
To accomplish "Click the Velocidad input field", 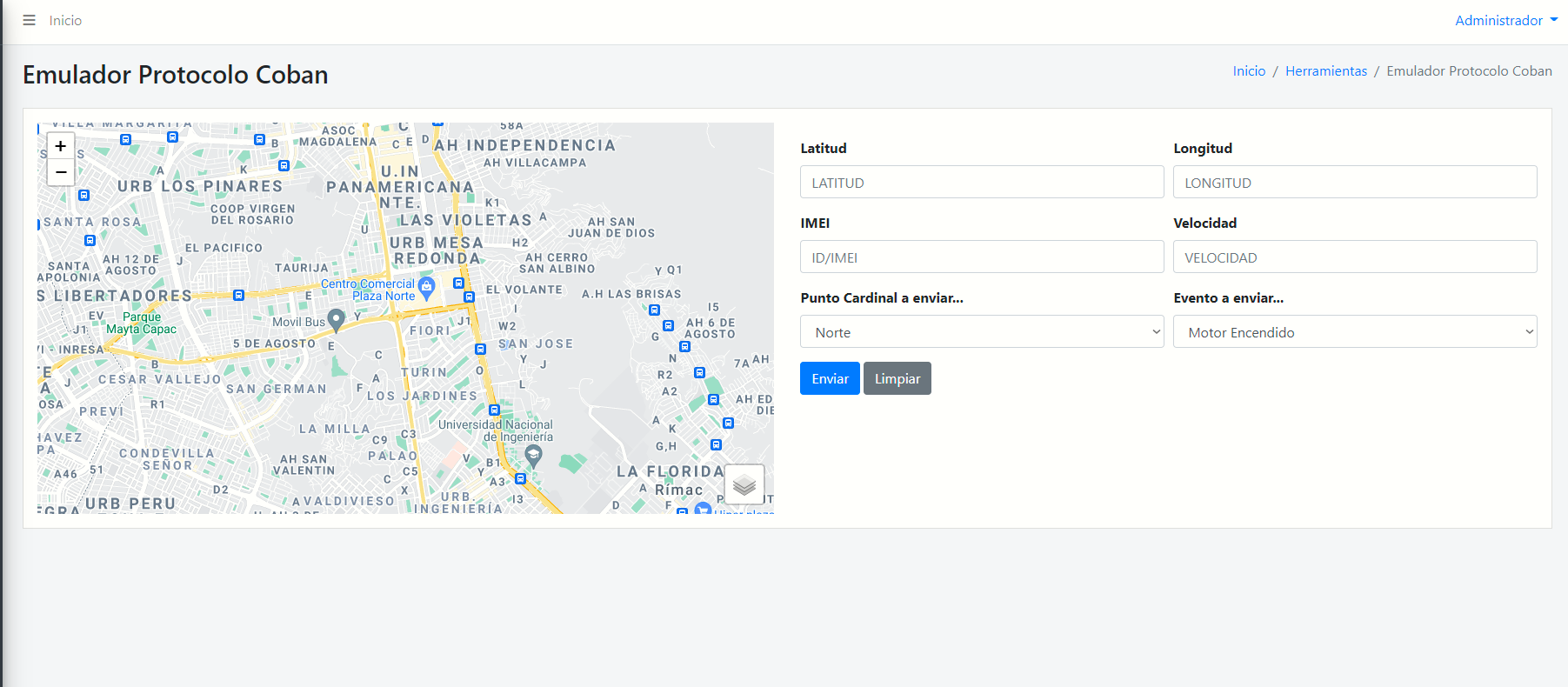I will 1354,257.
